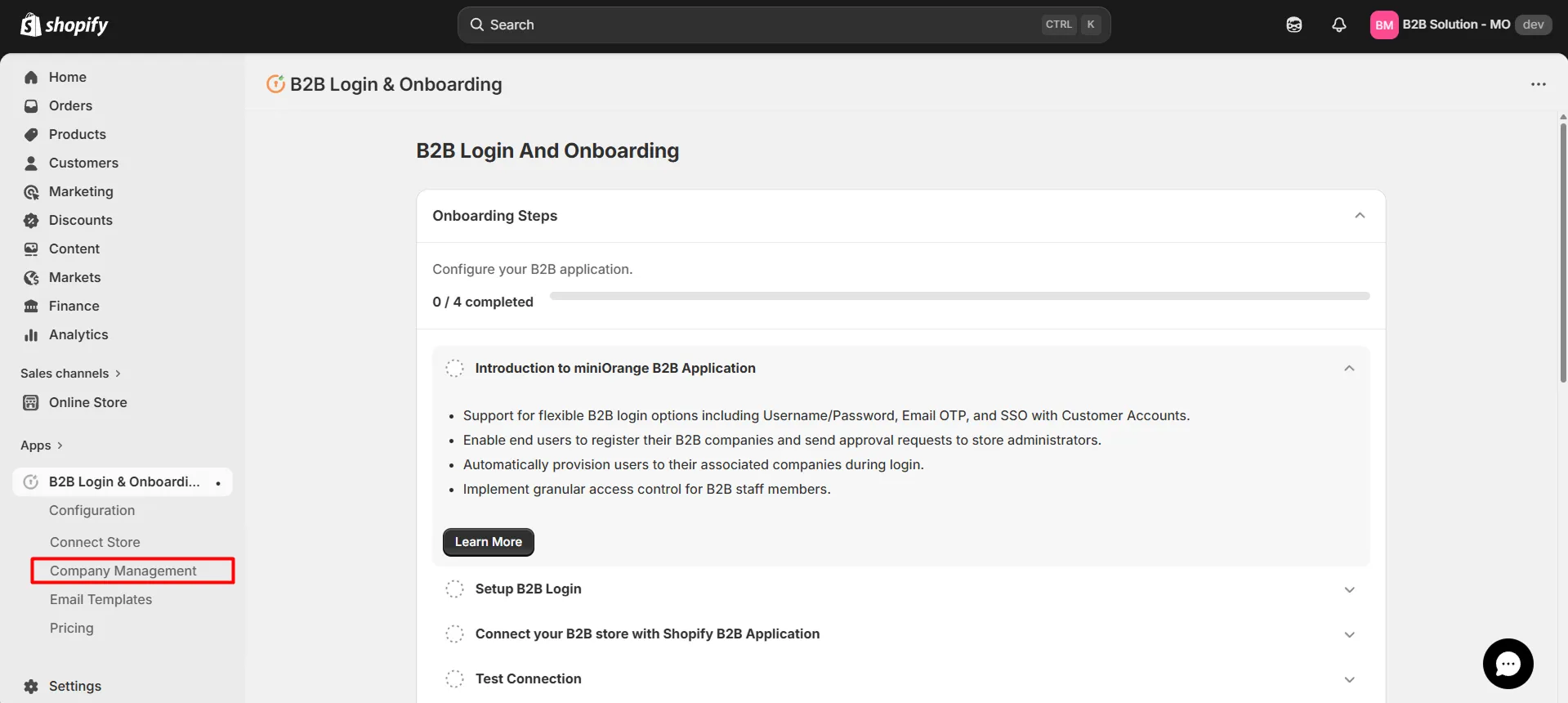Image resolution: width=1568 pixels, height=703 pixels.
Task: Click the pin dot next to B2B Login app
Action: pyautogui.click(x=218, y=483)
